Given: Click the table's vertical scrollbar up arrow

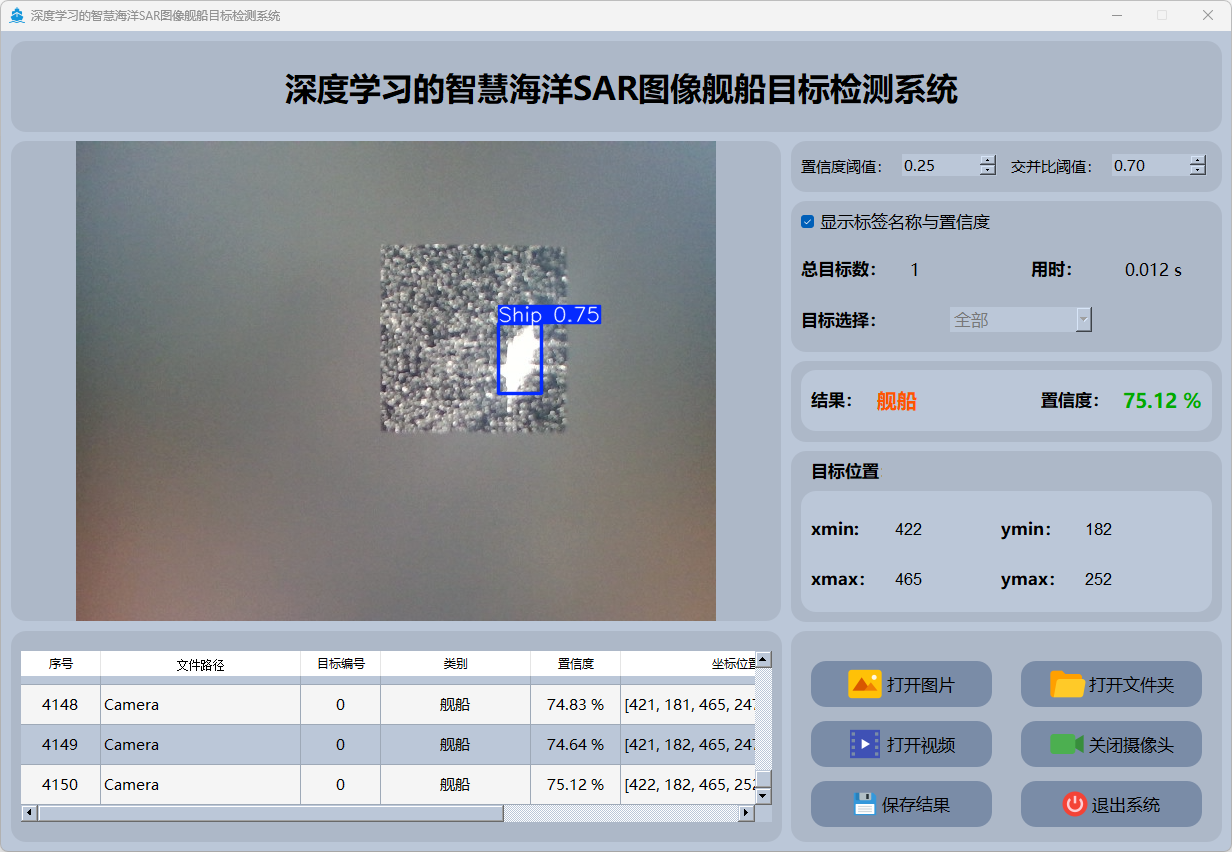Looking at the screenshot, I should point(763,660).
